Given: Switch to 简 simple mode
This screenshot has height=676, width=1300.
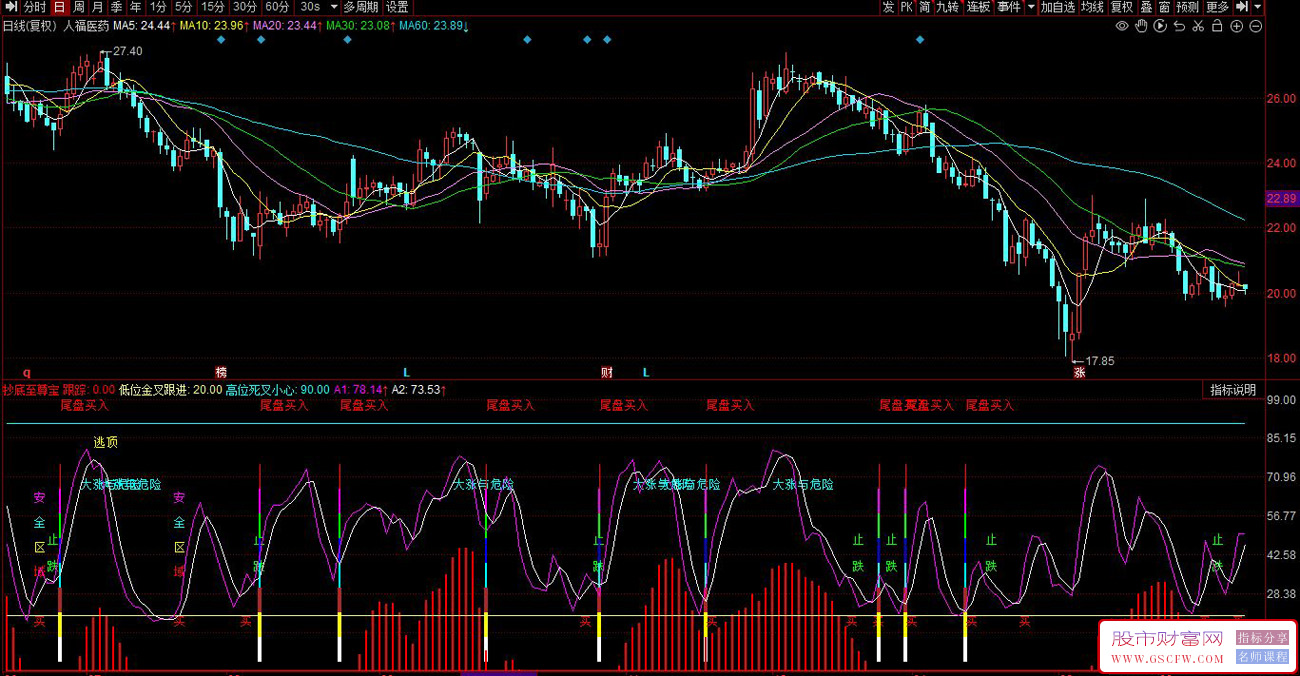Looking at the screenshot, I should pyautogui.click(x=925, y=7).
